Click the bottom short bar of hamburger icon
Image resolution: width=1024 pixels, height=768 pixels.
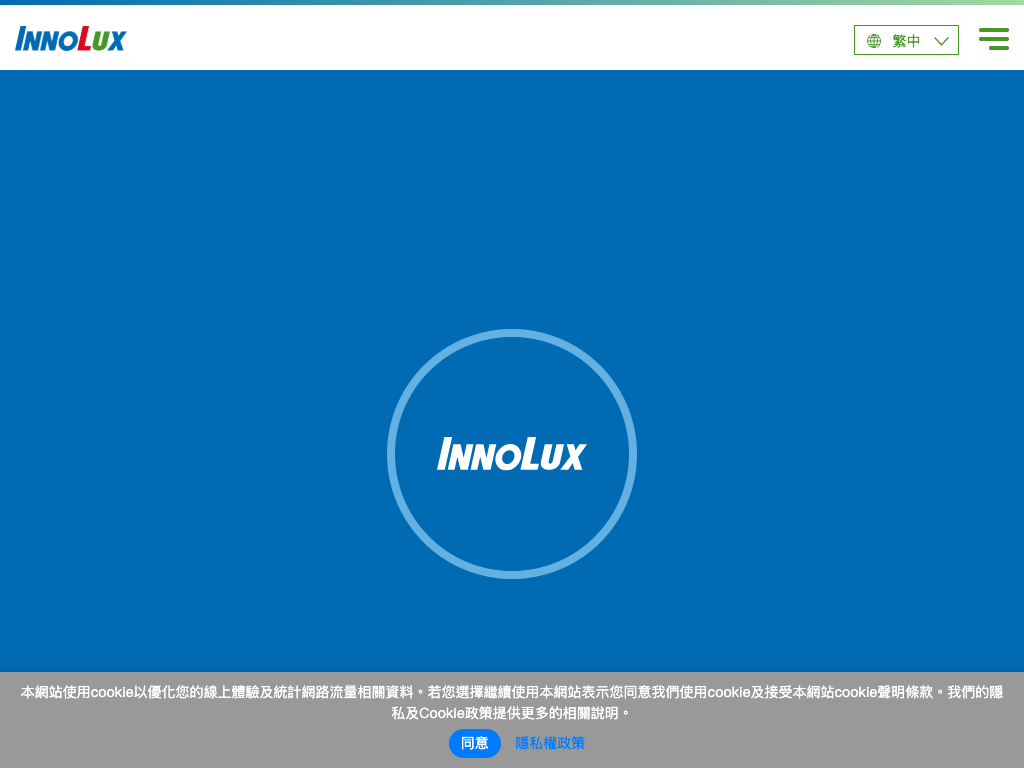[998, 47]
